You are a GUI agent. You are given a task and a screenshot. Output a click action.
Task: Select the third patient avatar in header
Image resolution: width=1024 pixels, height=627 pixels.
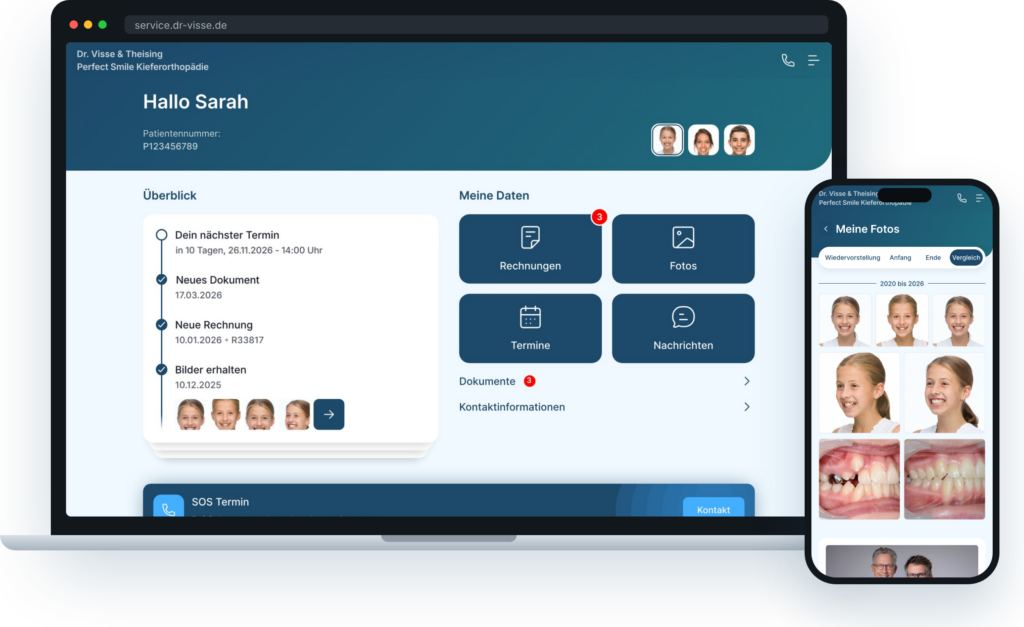click(x=739, y=140)
